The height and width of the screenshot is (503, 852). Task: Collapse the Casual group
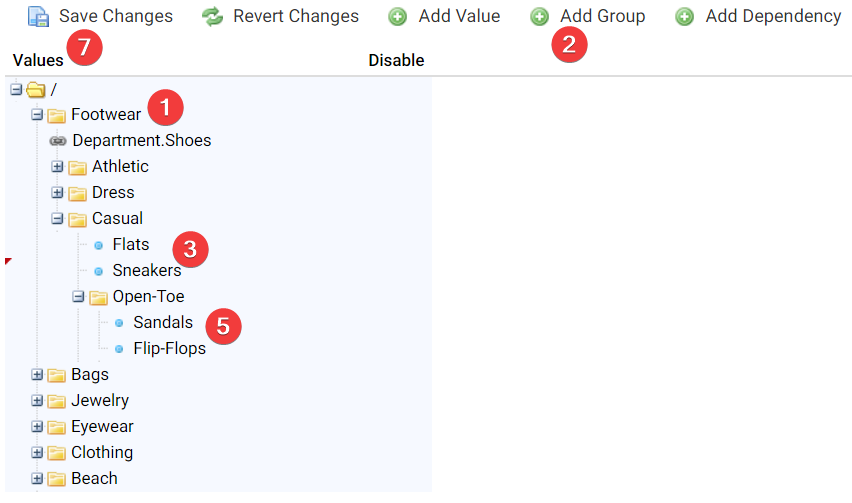[x=57, y=219]
